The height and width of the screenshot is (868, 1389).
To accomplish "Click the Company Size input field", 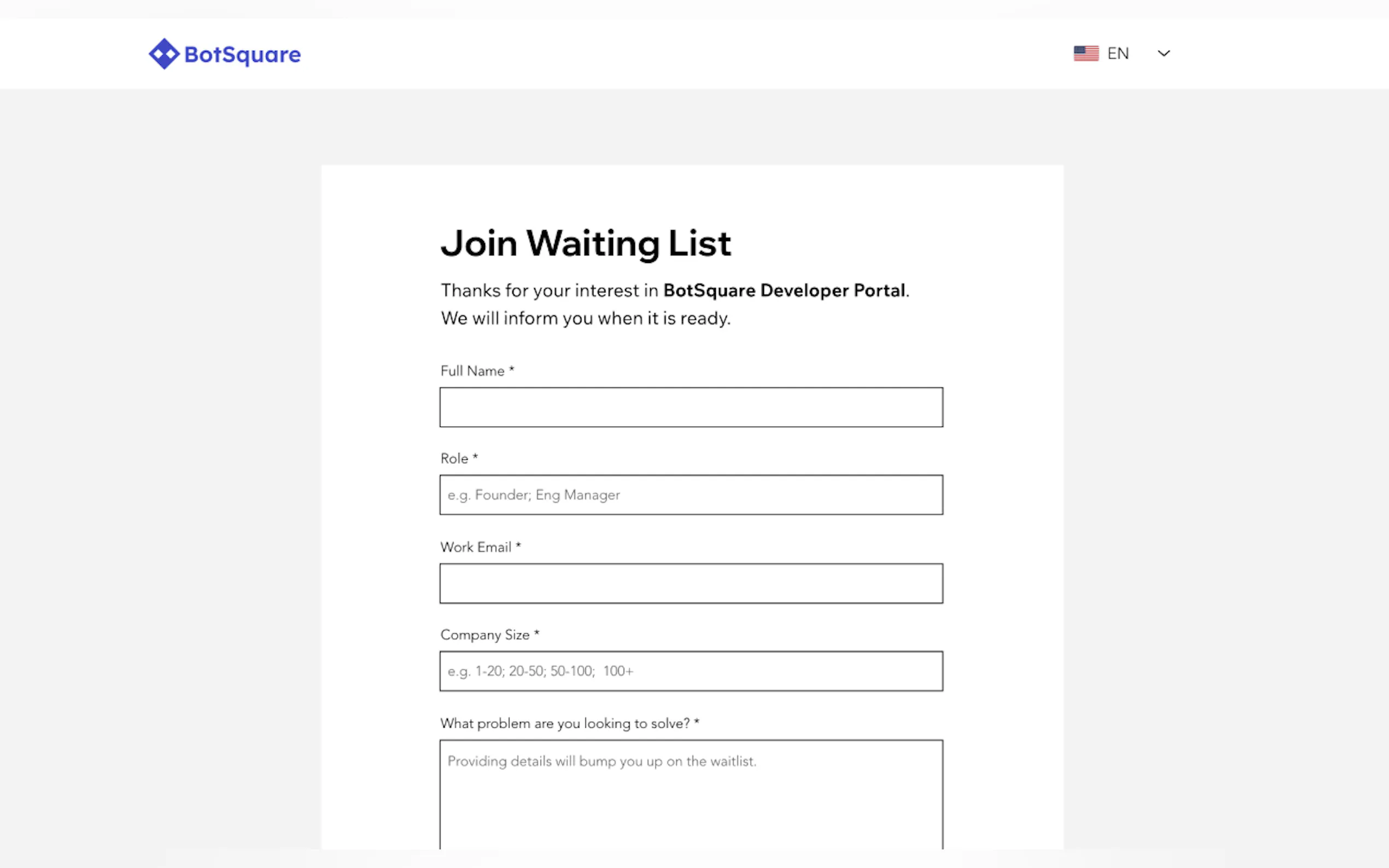I will (x=691, y=671).
